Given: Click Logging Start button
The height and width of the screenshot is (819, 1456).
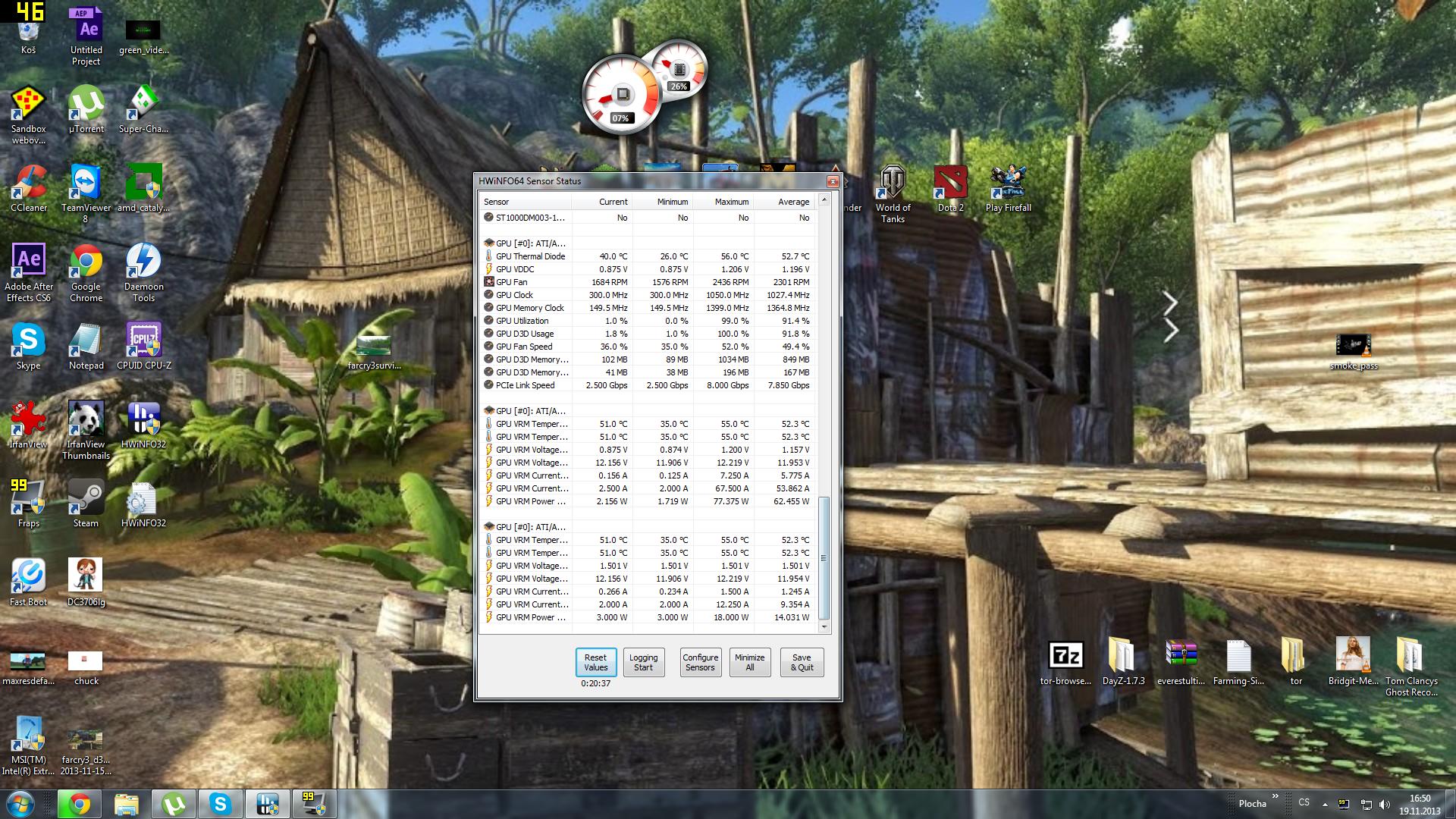Looking at the screenshot, I should pos(644,663).
